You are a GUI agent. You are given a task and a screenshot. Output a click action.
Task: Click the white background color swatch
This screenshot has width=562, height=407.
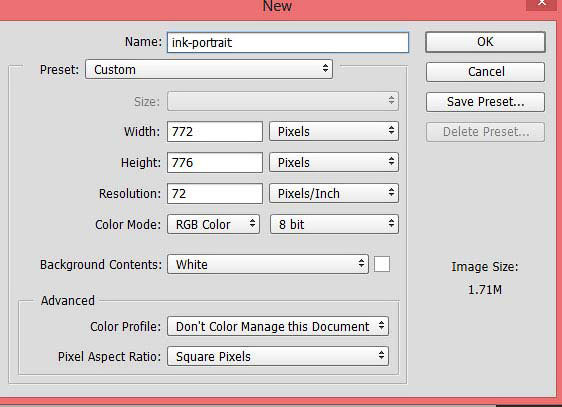pos(382,264)
